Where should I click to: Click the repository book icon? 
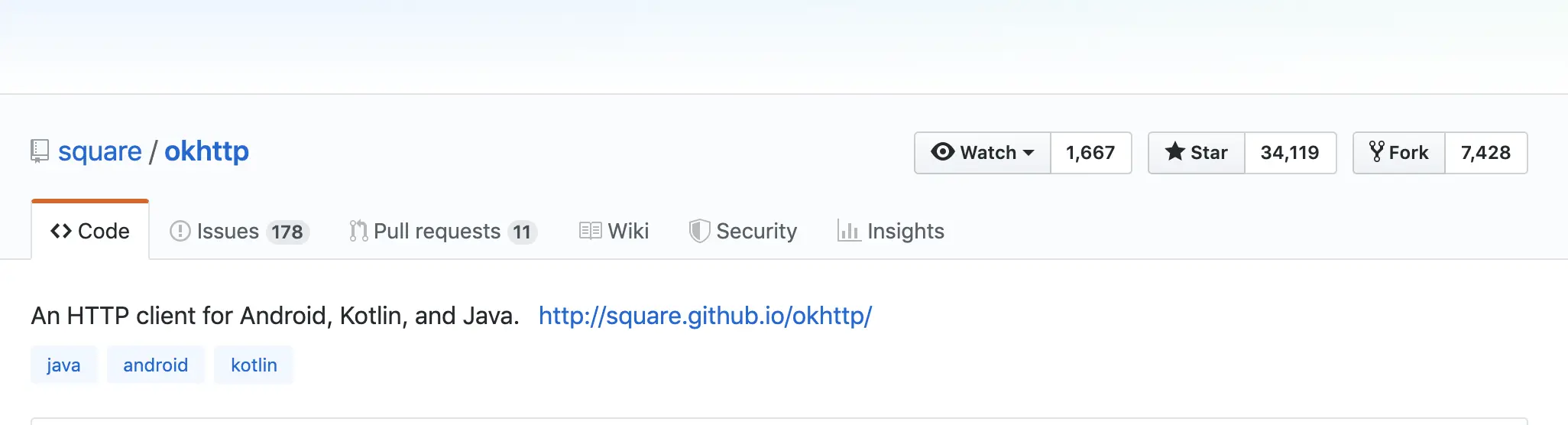[40, 151]
